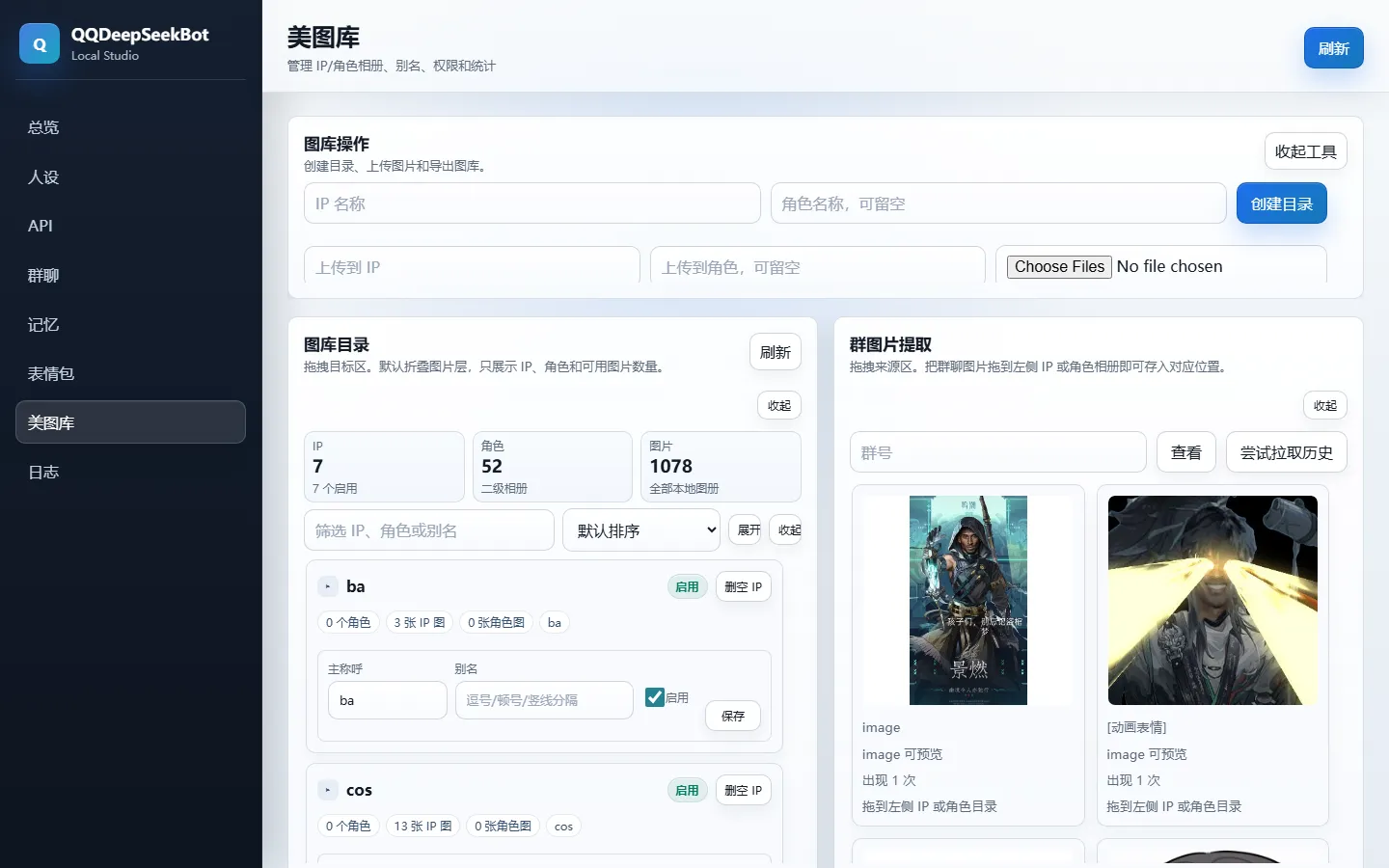Expand the ba IP row triangle
Viewport: 1389px width, 868px height.
point(328,586)
